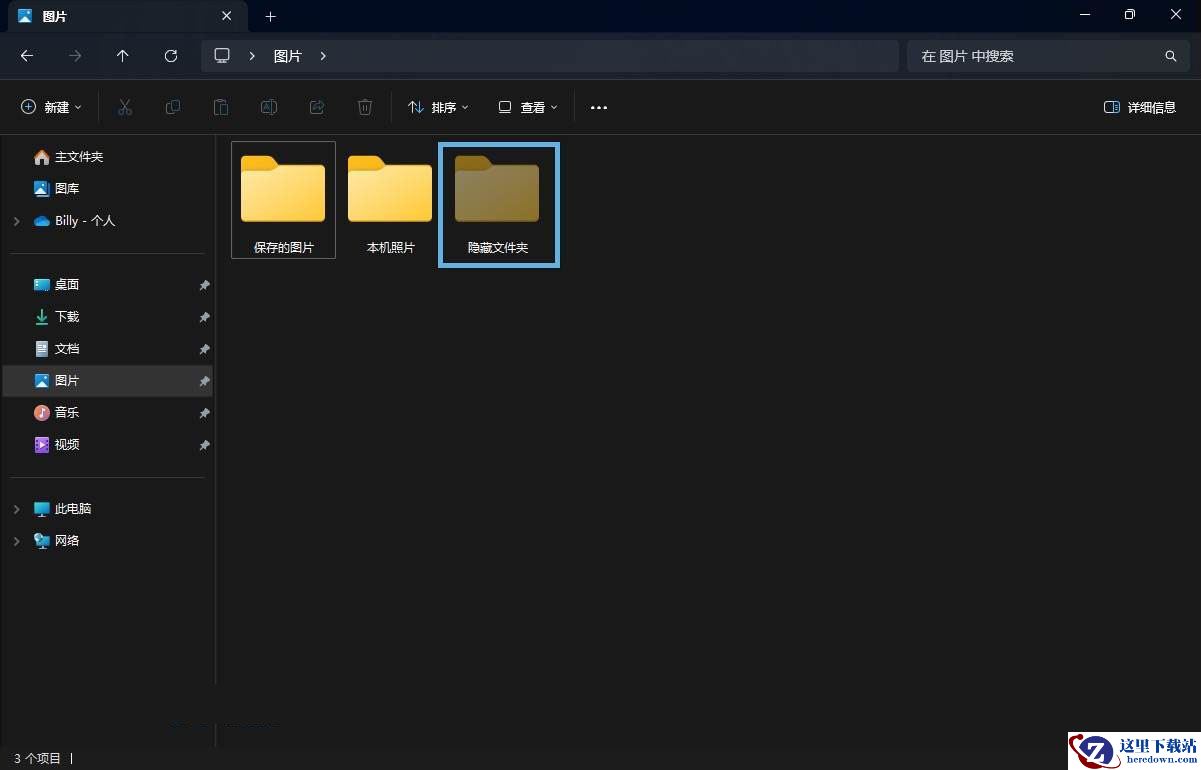
Task: Click 图片 in the address bar path
Action: pyautogui.click(x=288, y=56)
